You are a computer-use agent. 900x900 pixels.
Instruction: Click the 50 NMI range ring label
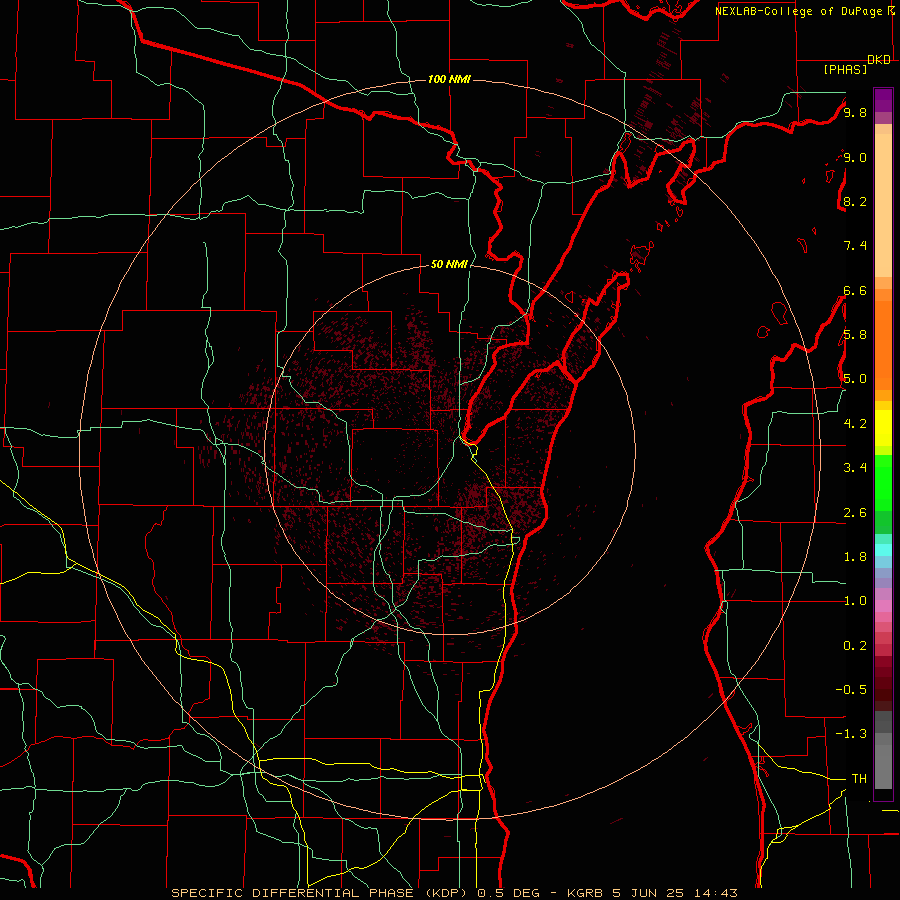[449, 264]
